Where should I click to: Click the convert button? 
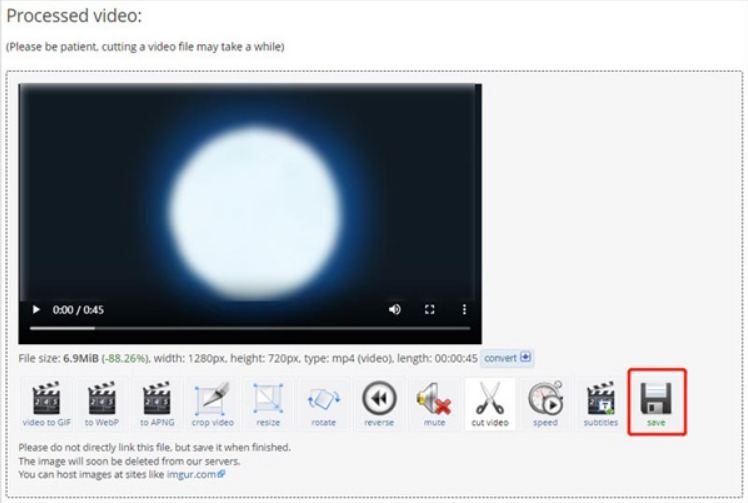pos(507,358)
